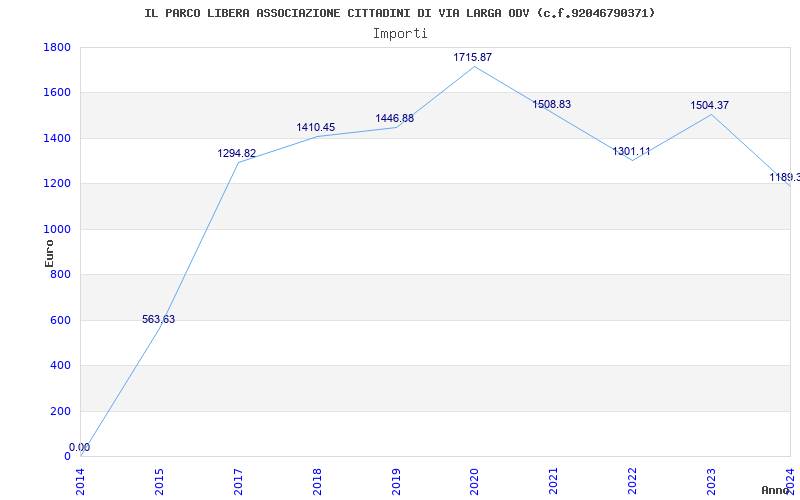
Task: Select the 1446.88 data label
Action: click(394, 119)
